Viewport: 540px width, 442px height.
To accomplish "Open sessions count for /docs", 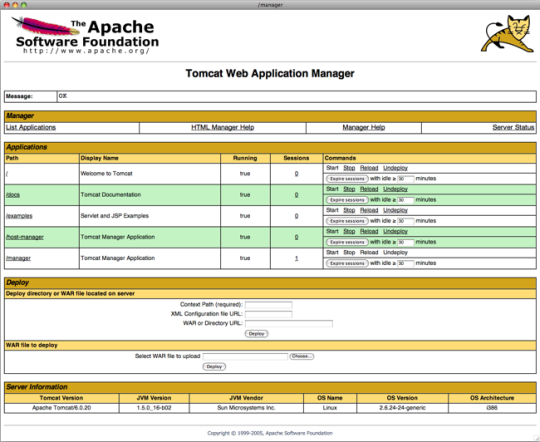I will pos(296,195).
